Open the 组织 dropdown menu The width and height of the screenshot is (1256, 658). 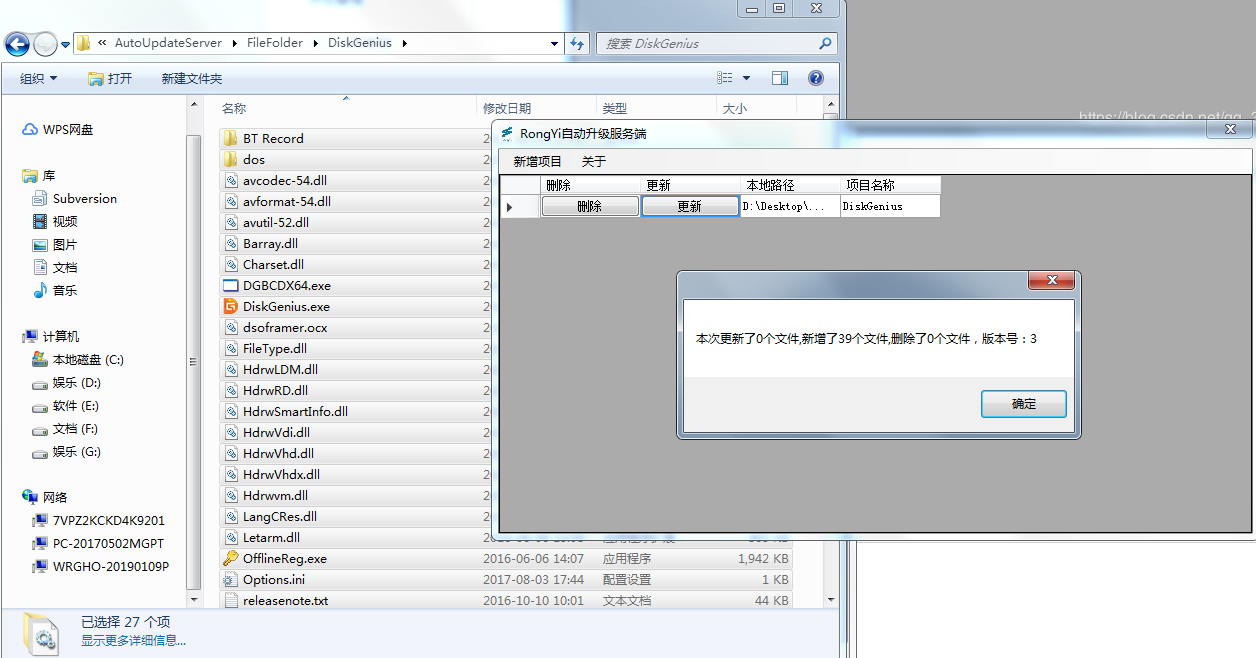[x=39, y=78]
